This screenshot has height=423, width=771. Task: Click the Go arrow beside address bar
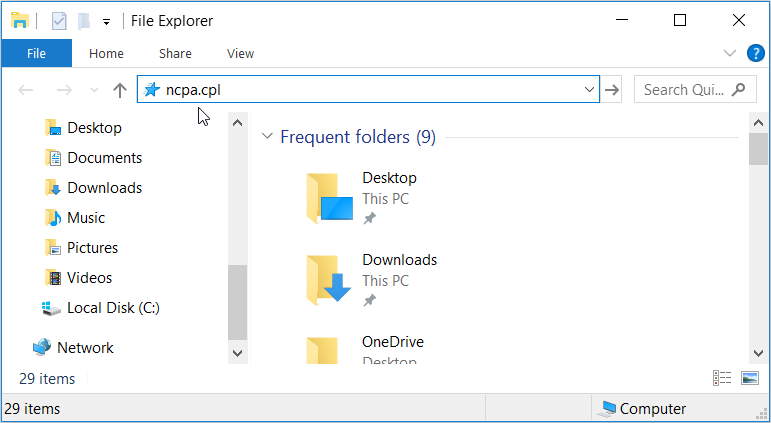(x=613, y=90)
